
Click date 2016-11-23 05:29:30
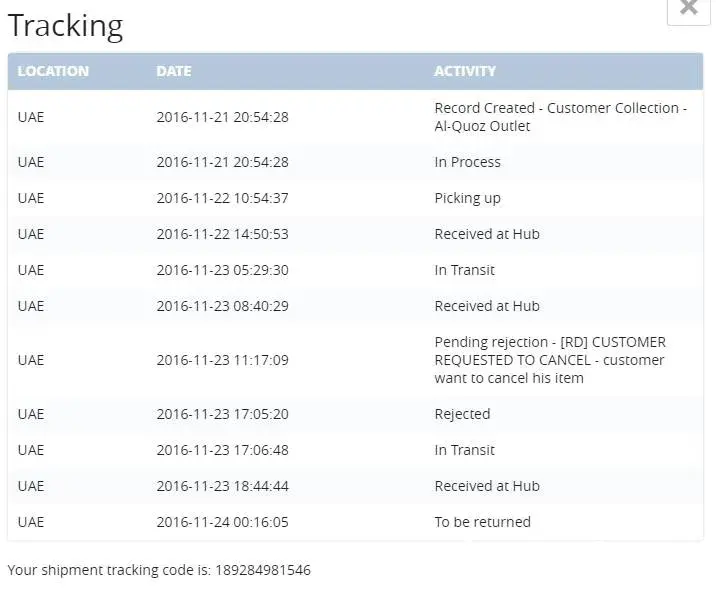(x=222, y=270)
